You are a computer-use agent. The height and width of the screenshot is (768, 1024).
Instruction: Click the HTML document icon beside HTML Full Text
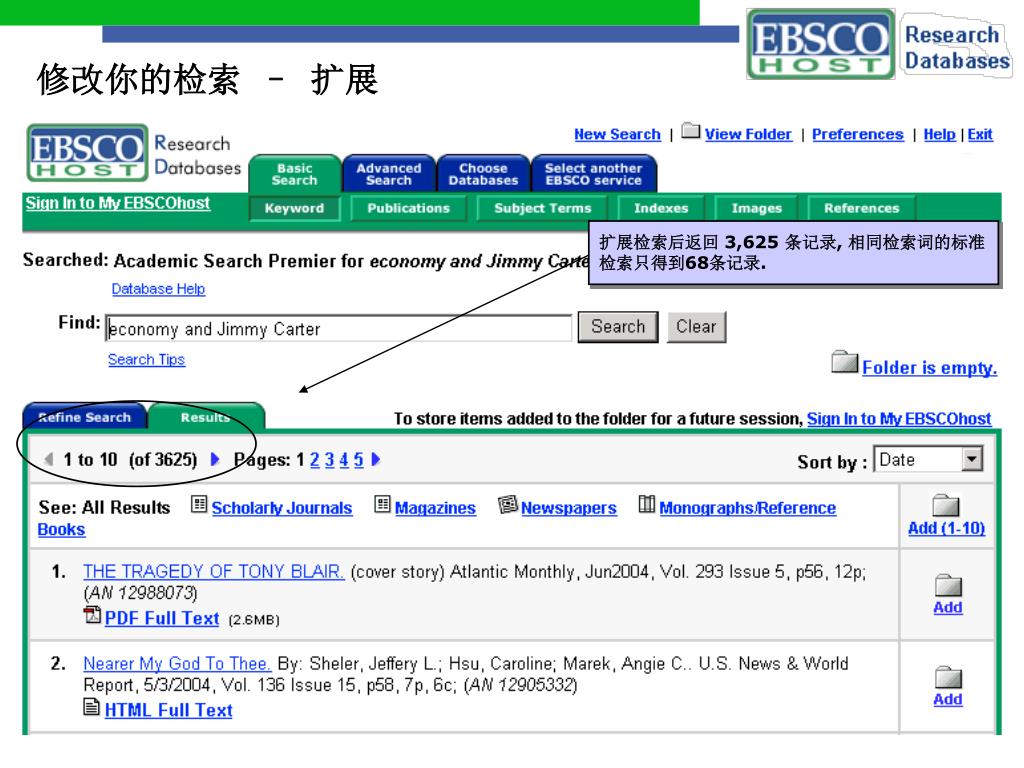(92, 707)
